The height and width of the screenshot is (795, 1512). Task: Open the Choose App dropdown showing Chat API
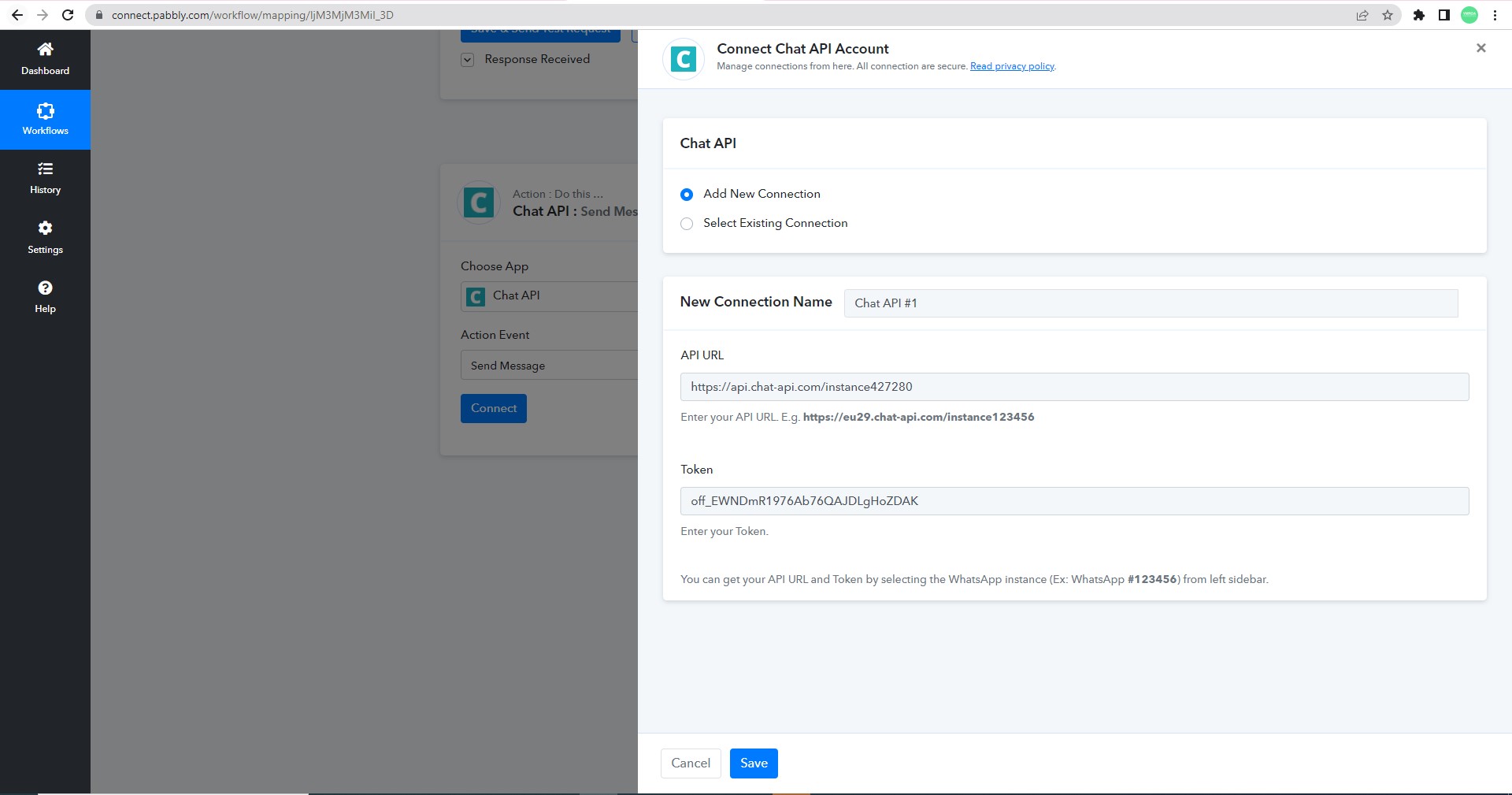[549, 296]
